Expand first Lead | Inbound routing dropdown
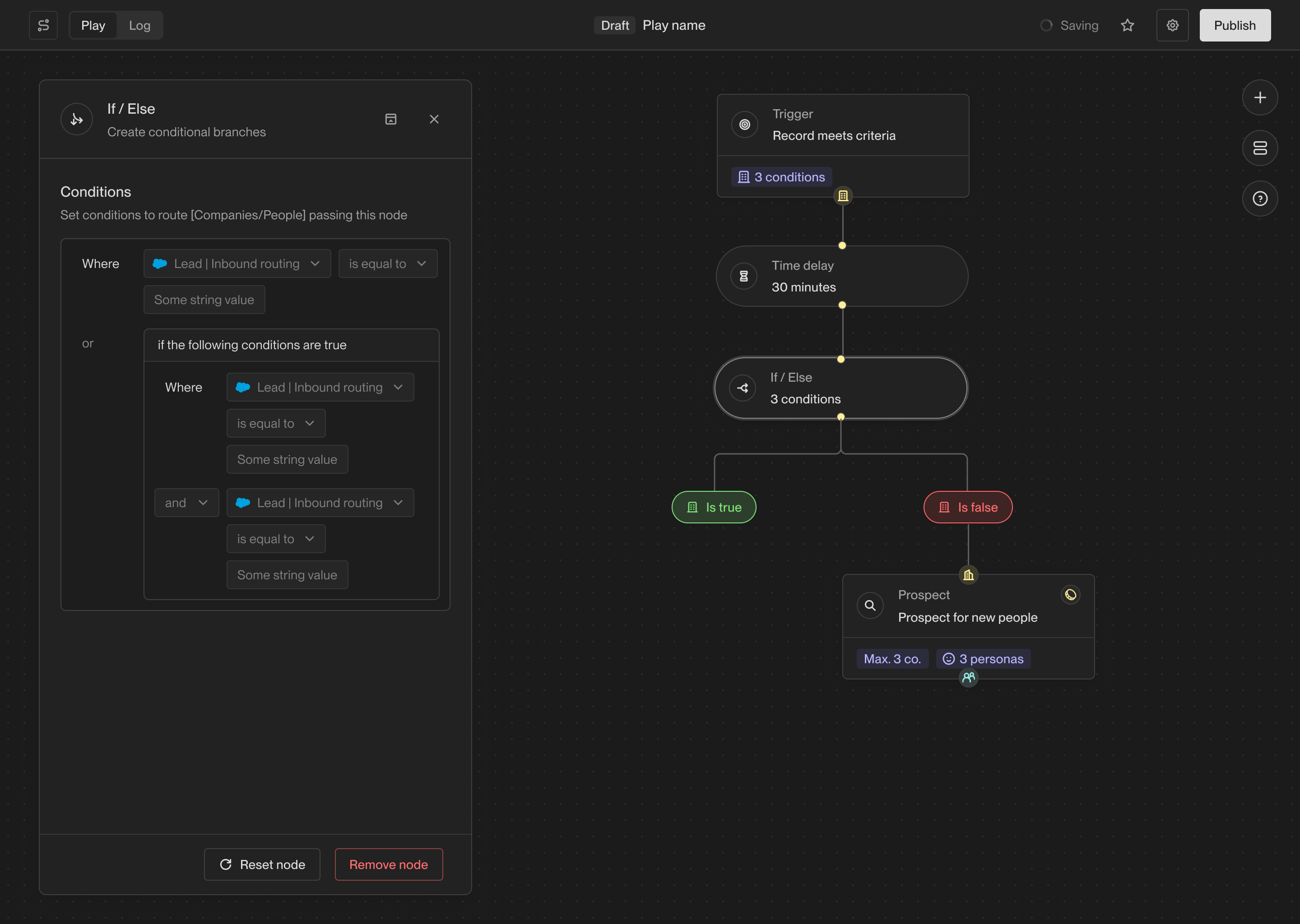 [x=237, y=263]
